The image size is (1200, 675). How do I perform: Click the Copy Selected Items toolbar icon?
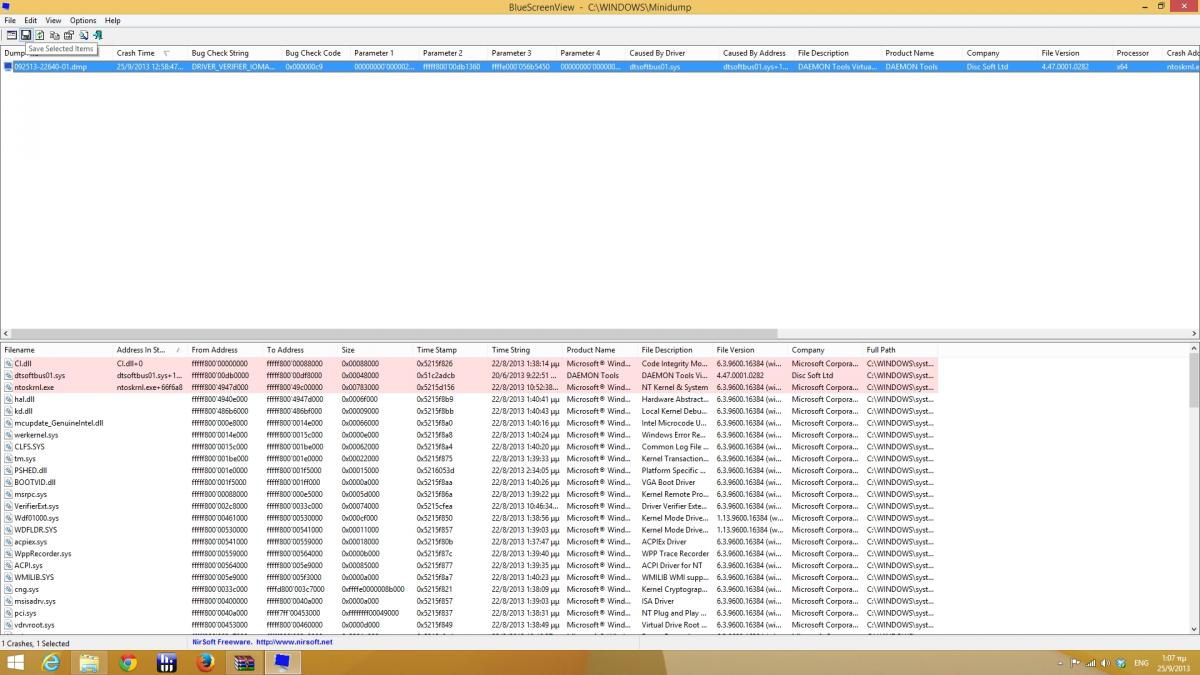pos(55,35)
